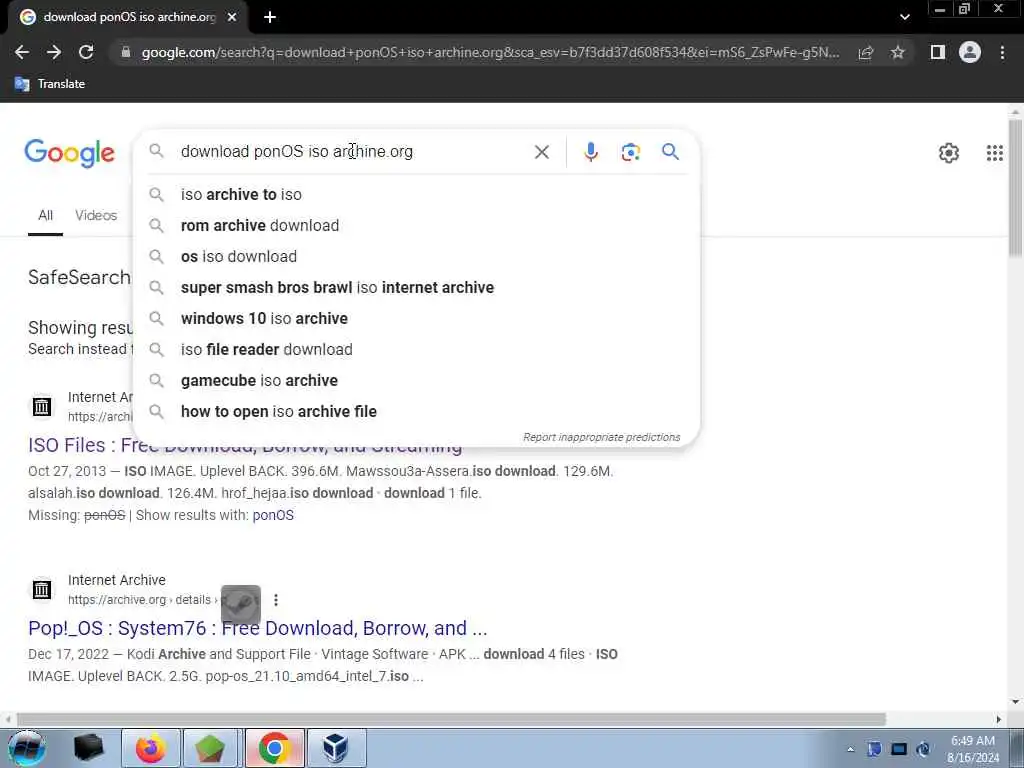Open VirtualBox from the taskbar
The height and width of the screenshot is (768, 1024).
click(336, 748)
